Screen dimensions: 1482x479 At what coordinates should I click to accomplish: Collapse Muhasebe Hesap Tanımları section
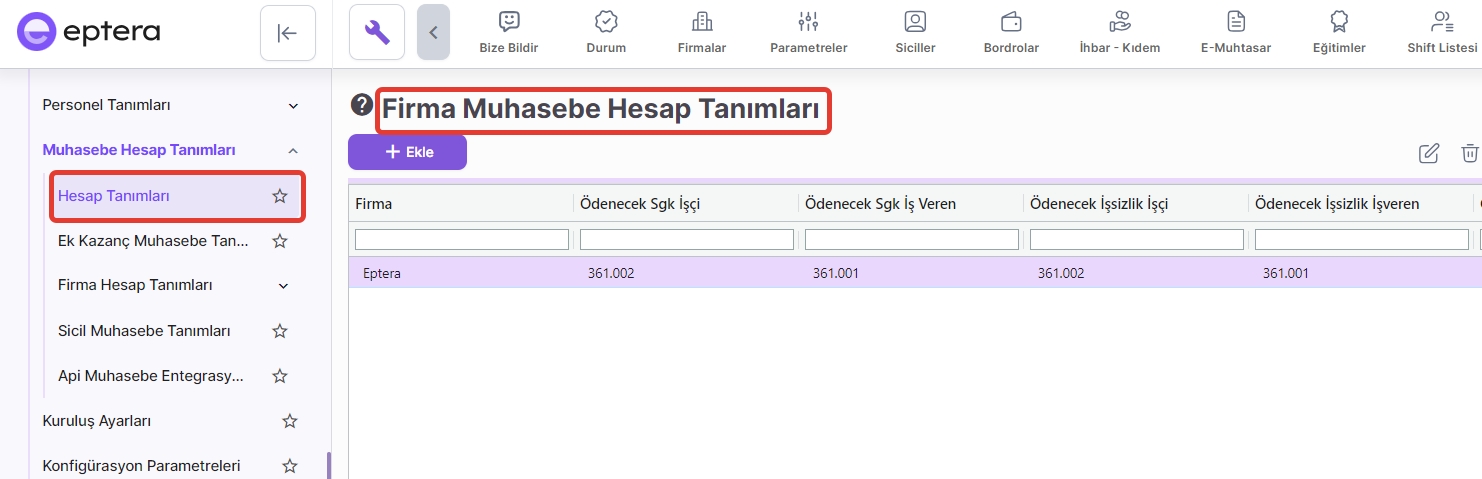(x=293, y=150)
